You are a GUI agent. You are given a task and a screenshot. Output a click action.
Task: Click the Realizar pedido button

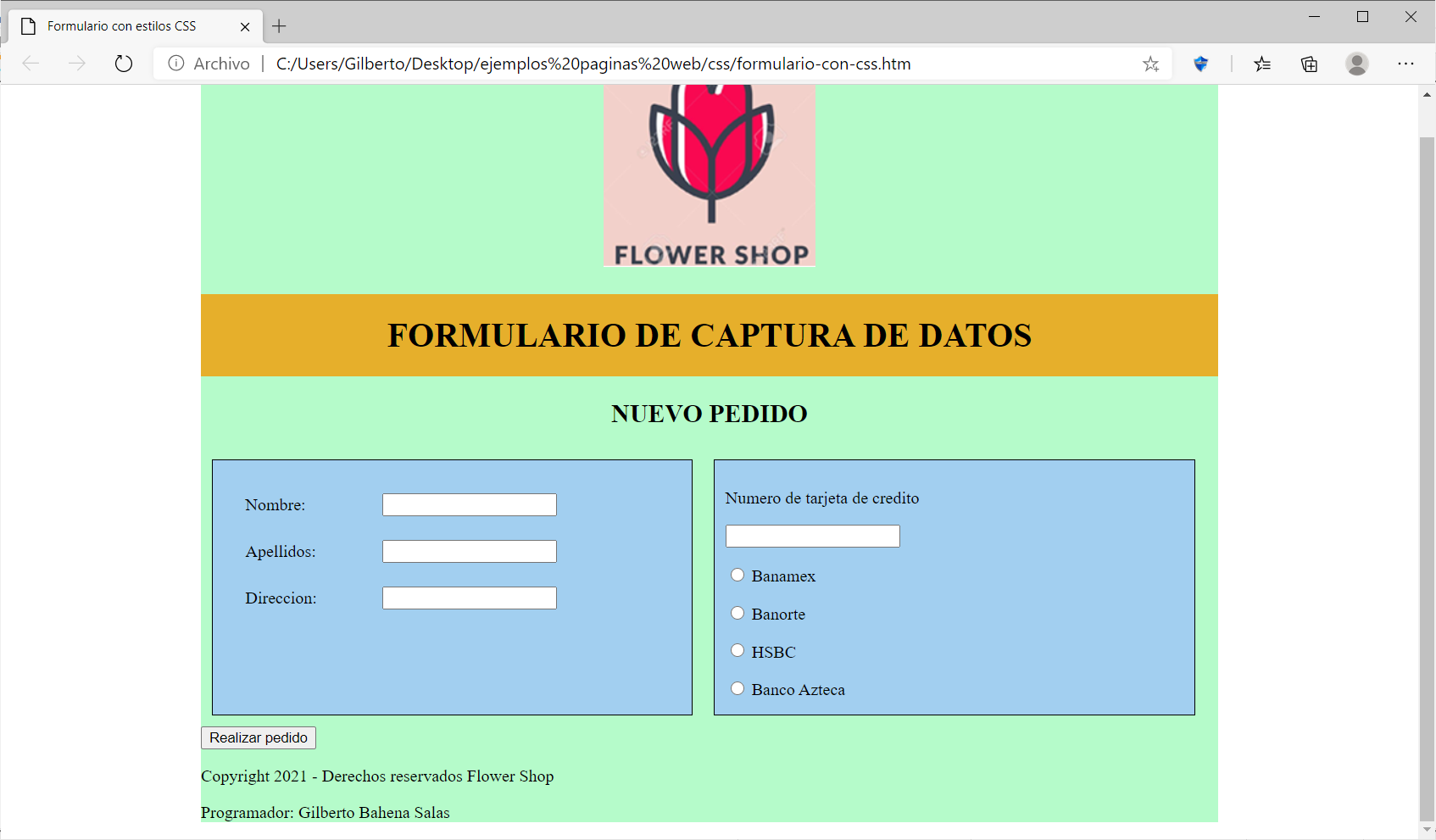point(259,737)
